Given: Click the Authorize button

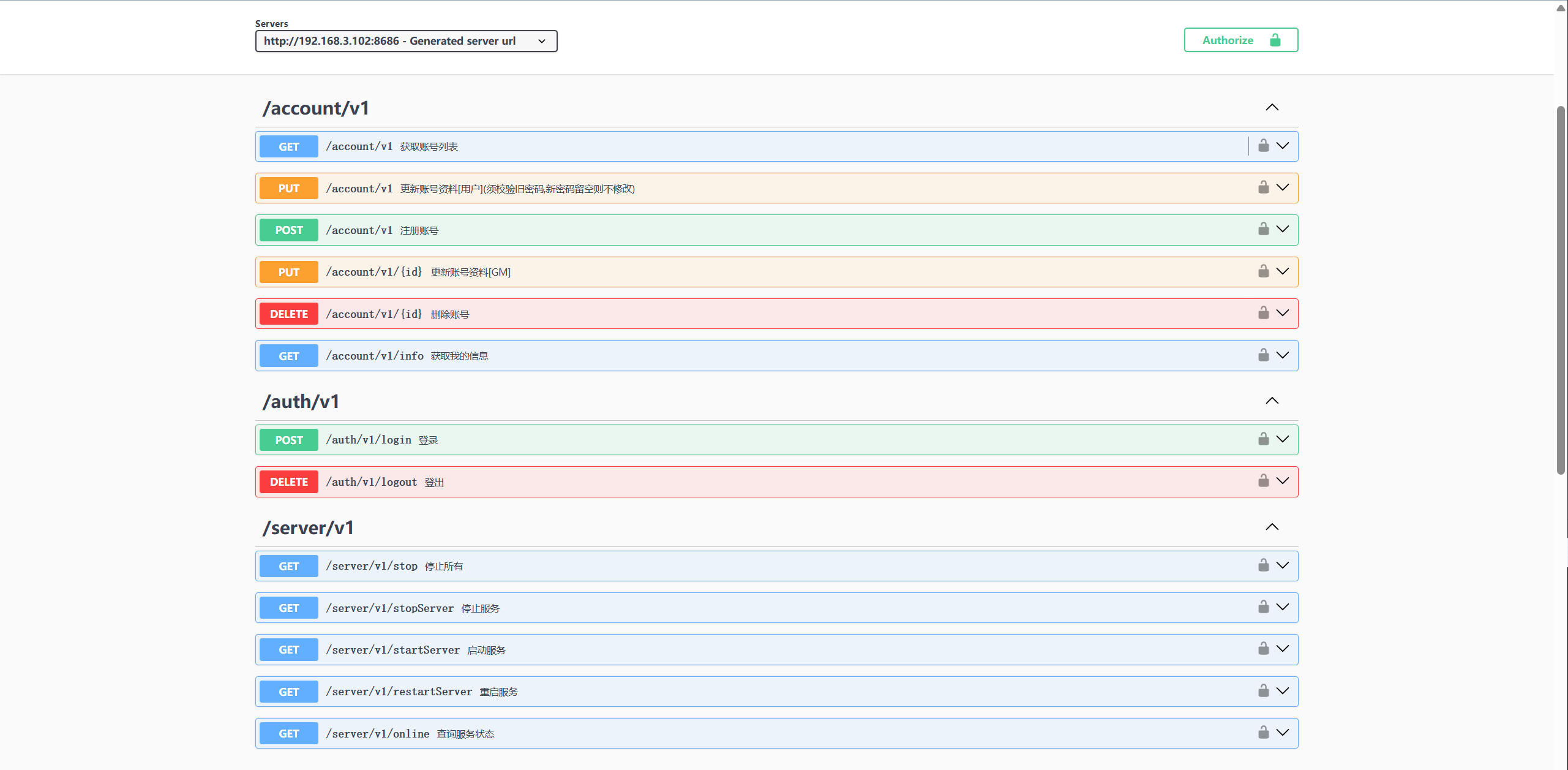Looking at the screenshot, I should (x=1240, y=40).
